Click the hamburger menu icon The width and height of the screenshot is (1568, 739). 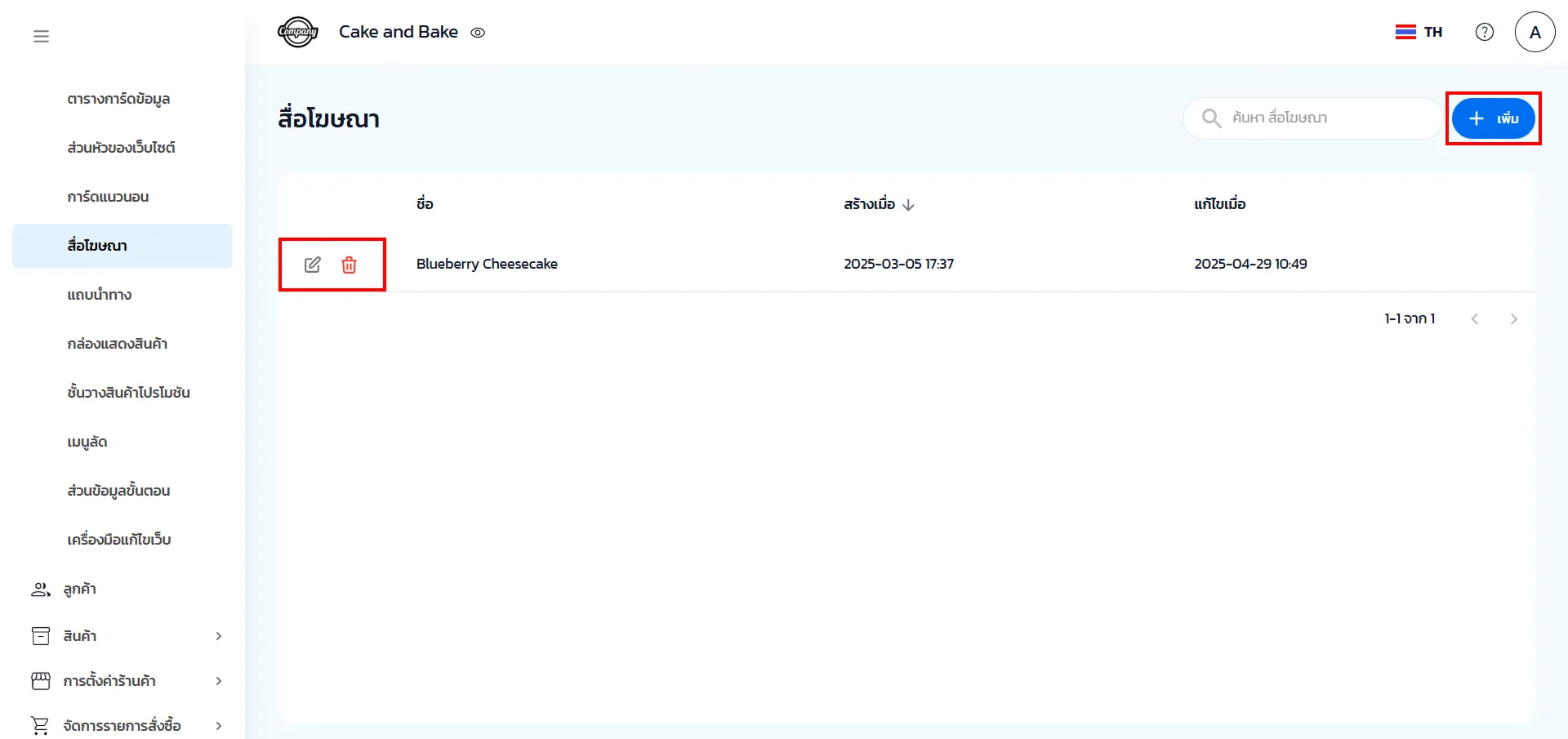point(41,36)
